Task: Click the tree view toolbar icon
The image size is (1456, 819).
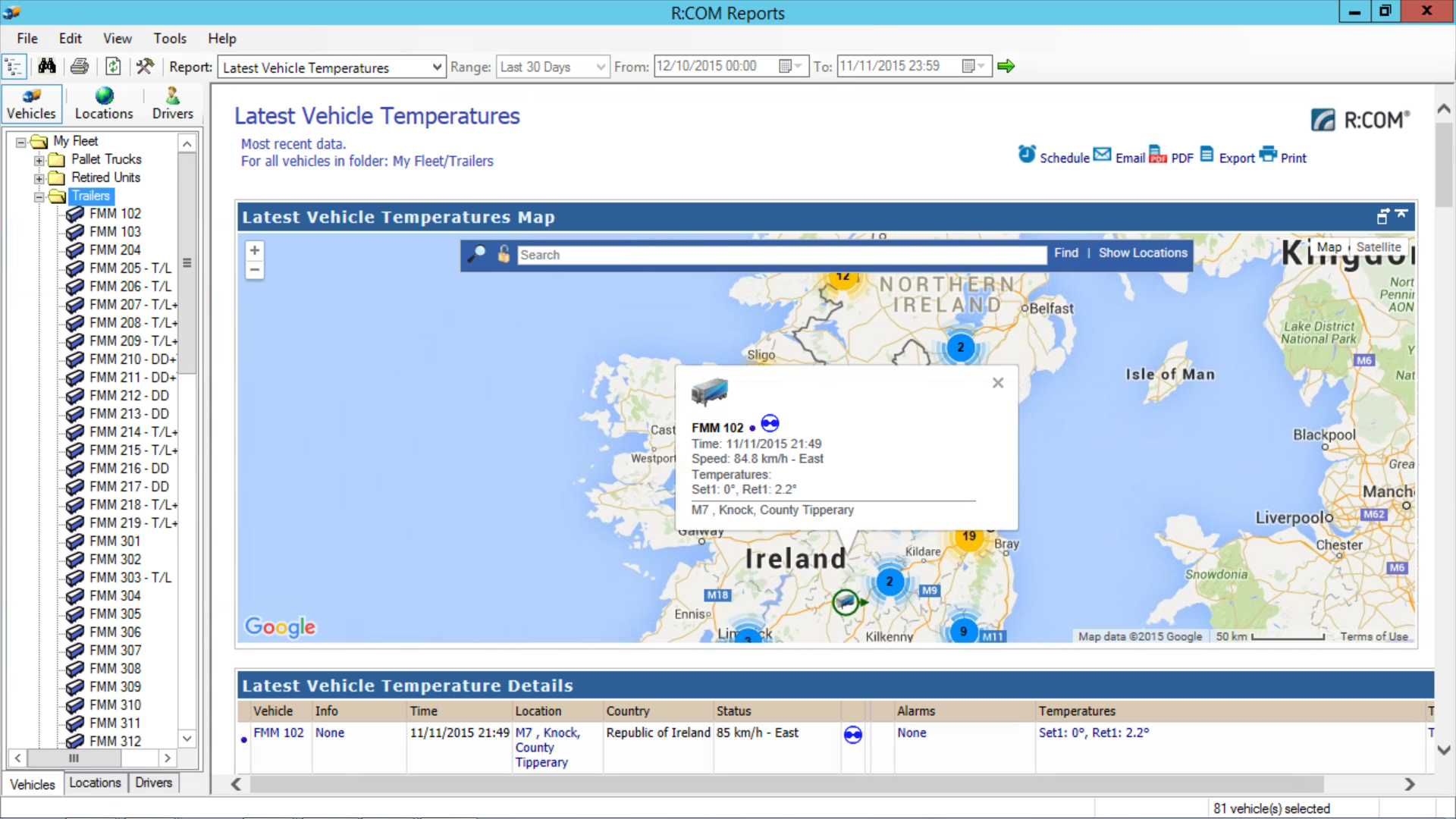Action: (14, 67)
